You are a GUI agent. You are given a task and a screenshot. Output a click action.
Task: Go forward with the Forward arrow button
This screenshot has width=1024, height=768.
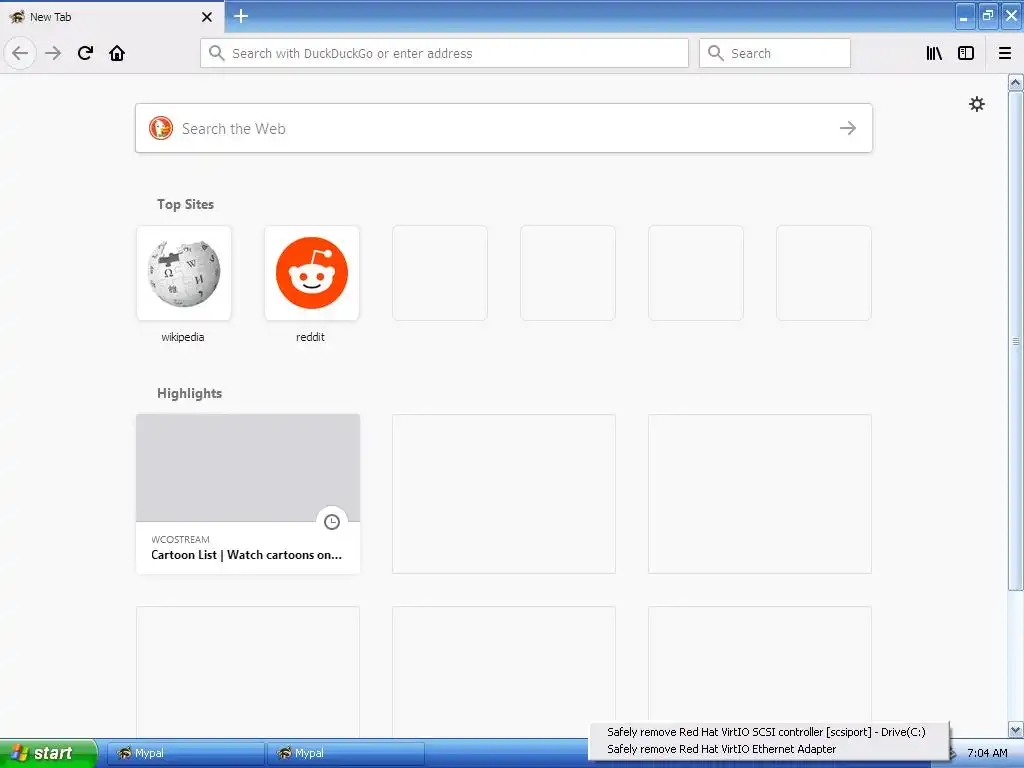click(x=53, y=53)
